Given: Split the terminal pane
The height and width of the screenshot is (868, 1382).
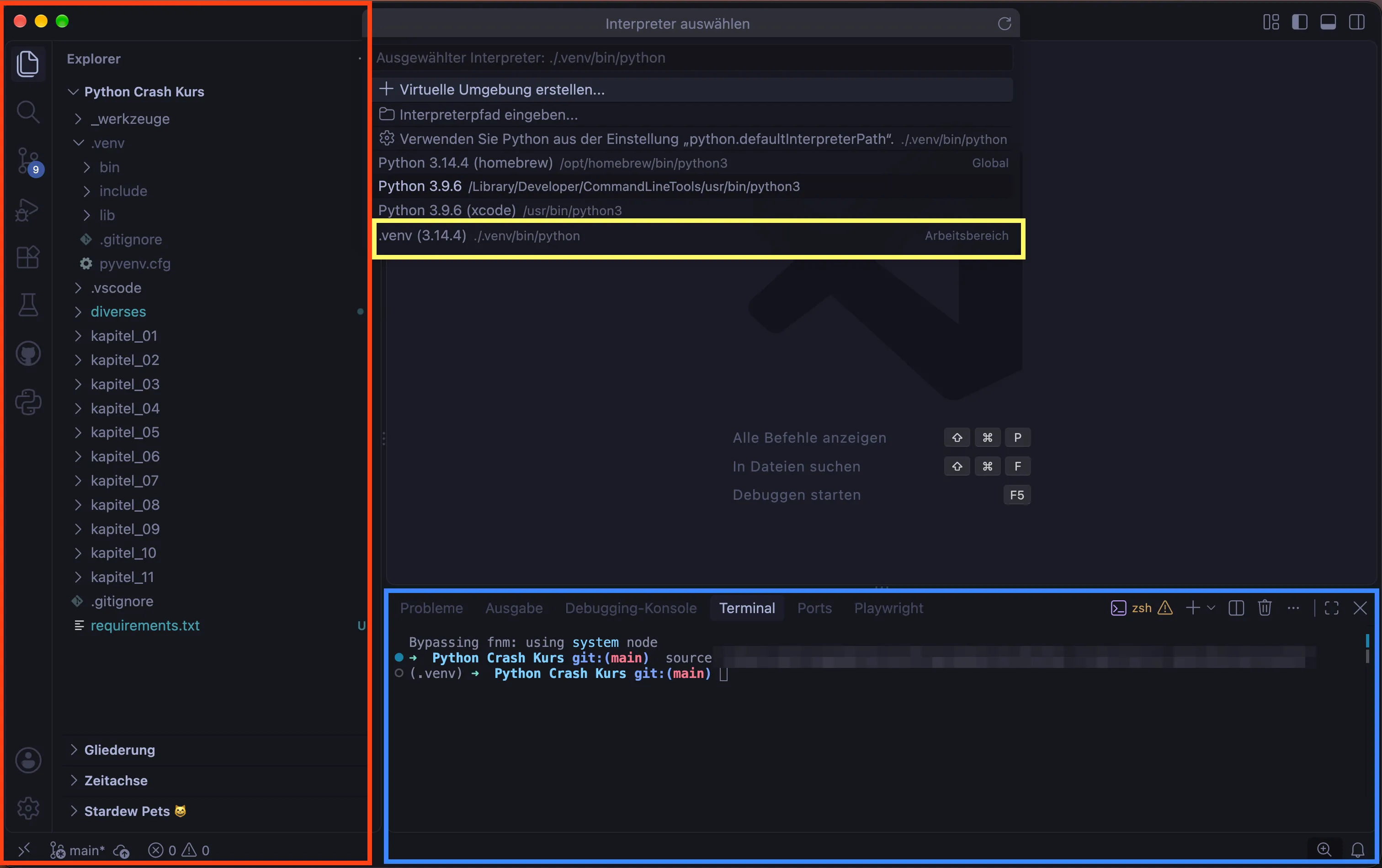Looking at the screenshot, I should (x=1236, y=608).
